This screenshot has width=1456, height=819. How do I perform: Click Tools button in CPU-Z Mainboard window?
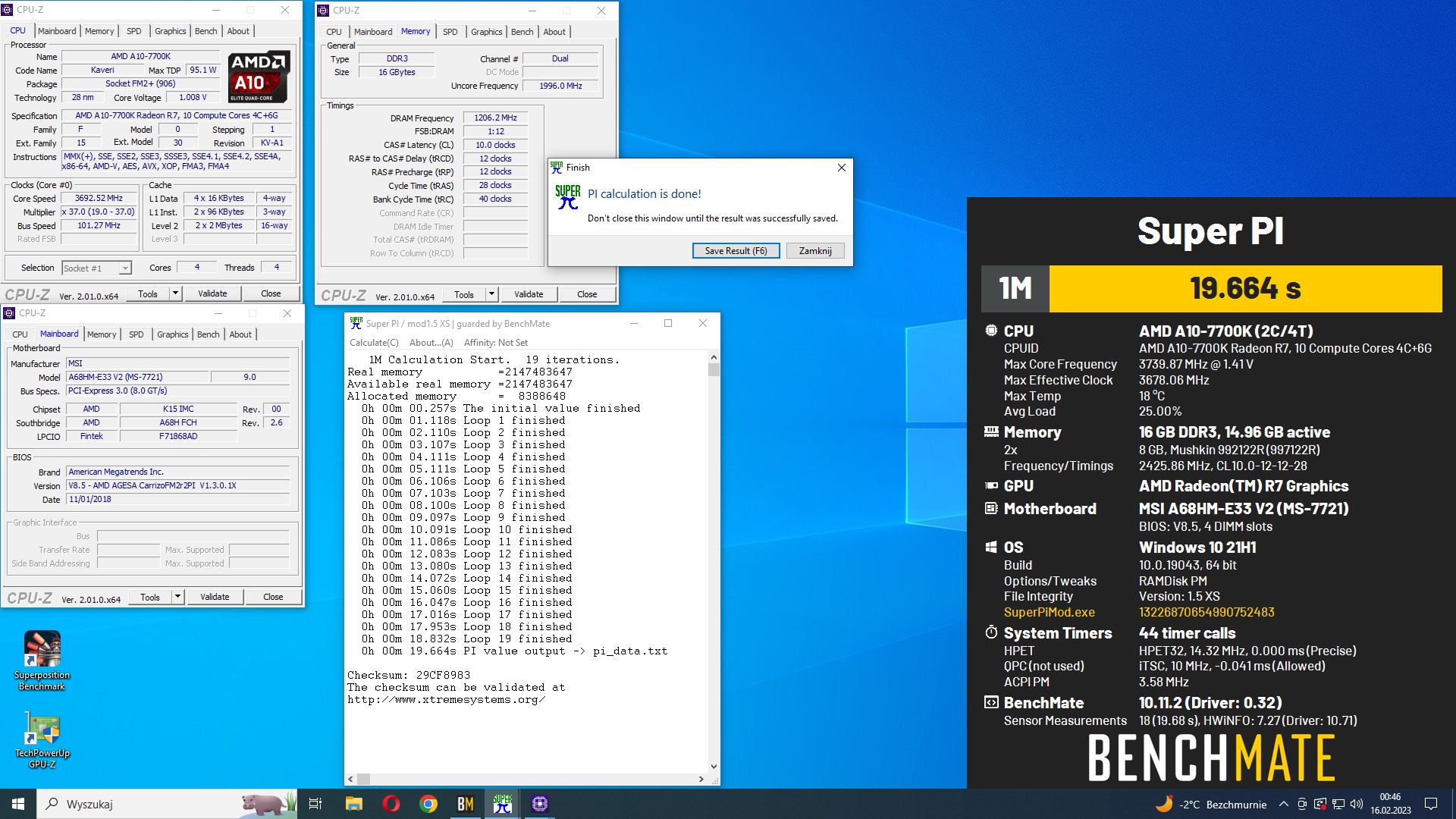click(150, 597)
